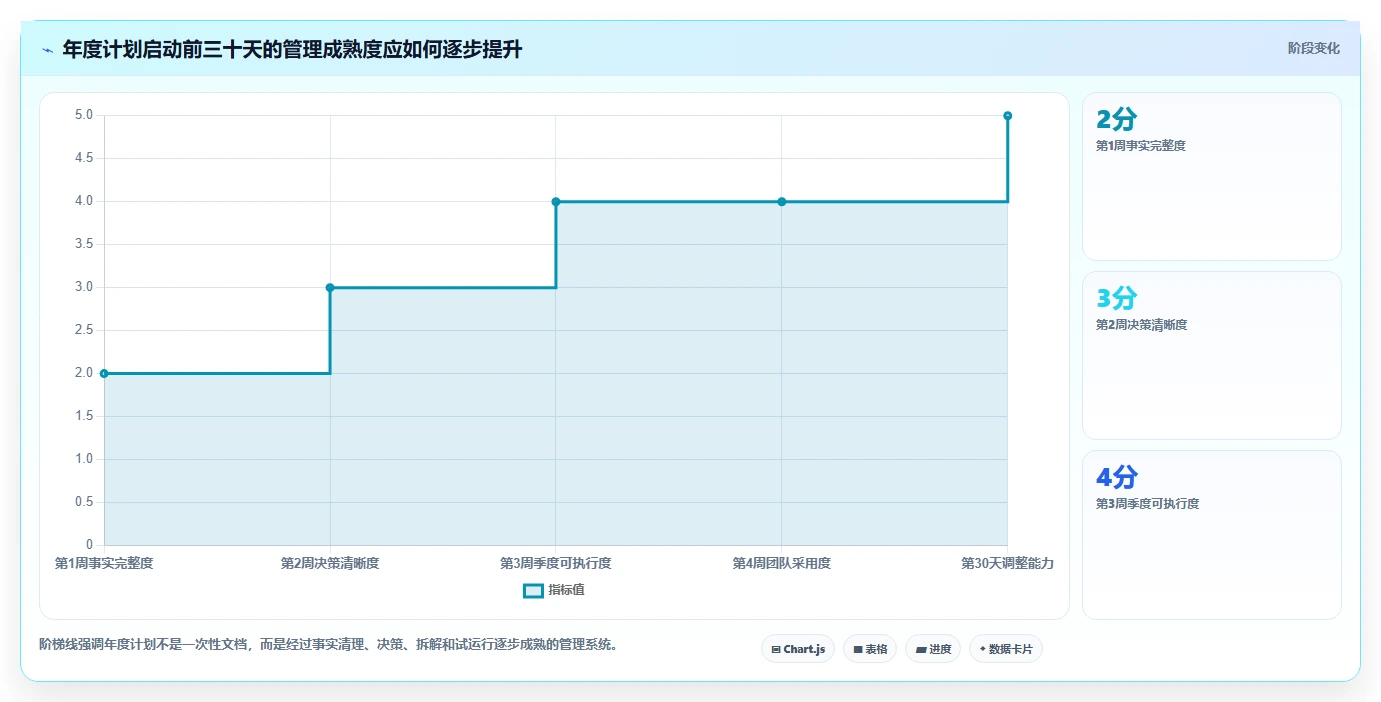Click the 第3周季度可执行度 caption in the 4分 card
The height and width of the screenshot is (702, 1381).
[x=1147, y=503]
